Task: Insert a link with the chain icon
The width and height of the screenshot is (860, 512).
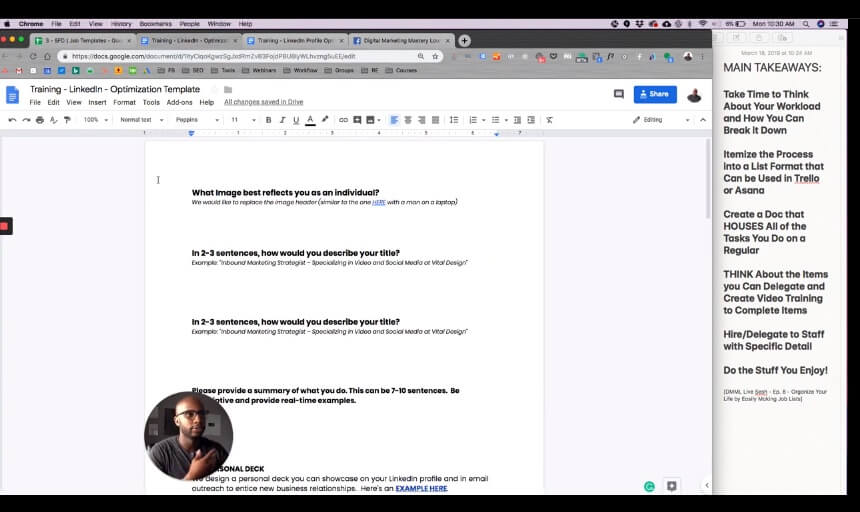Action: coord(343,120)
